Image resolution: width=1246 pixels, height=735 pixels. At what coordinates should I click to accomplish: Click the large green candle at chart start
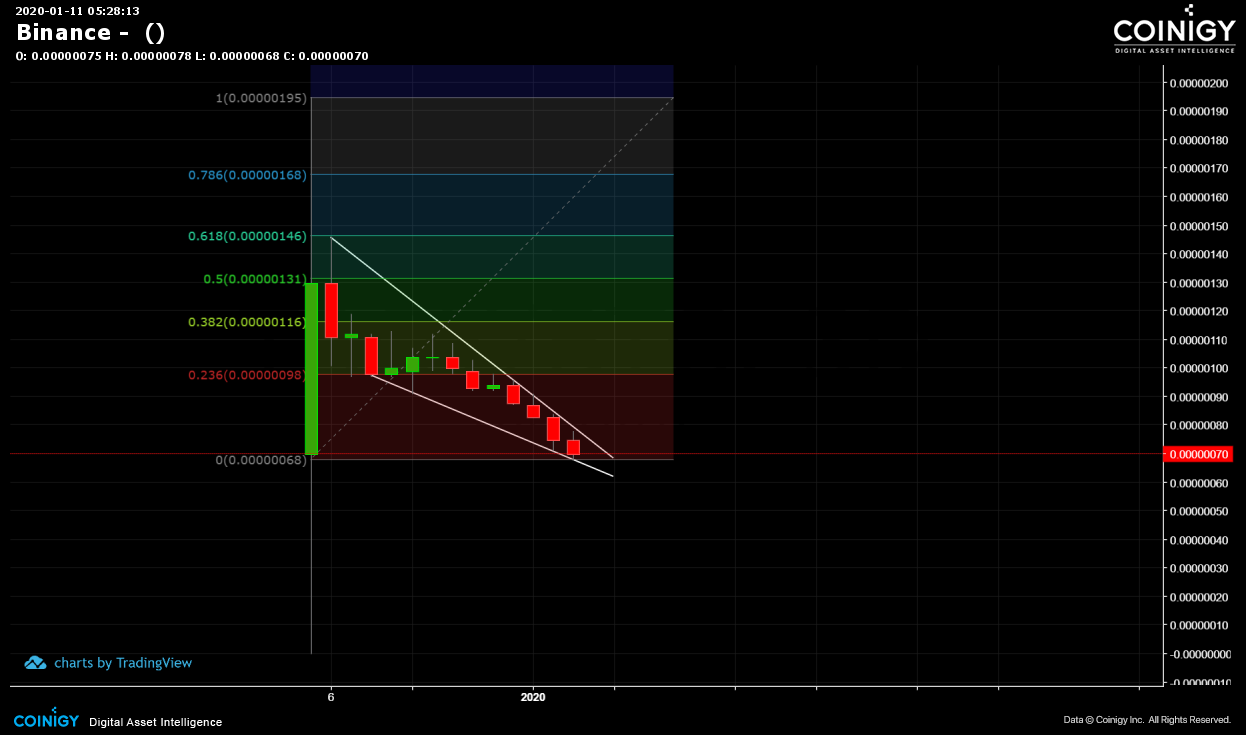(311, 369)
